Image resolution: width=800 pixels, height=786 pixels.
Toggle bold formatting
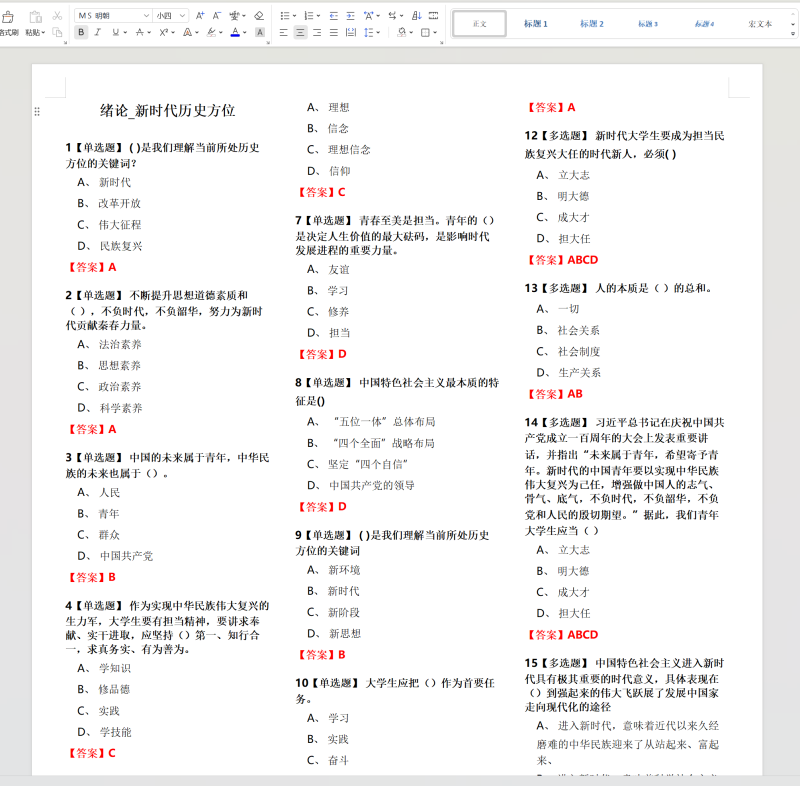click(x=81, y=33)
